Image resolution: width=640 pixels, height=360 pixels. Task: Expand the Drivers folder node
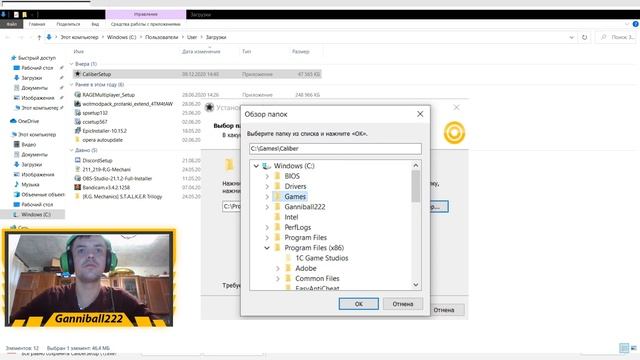pos(267,186)
